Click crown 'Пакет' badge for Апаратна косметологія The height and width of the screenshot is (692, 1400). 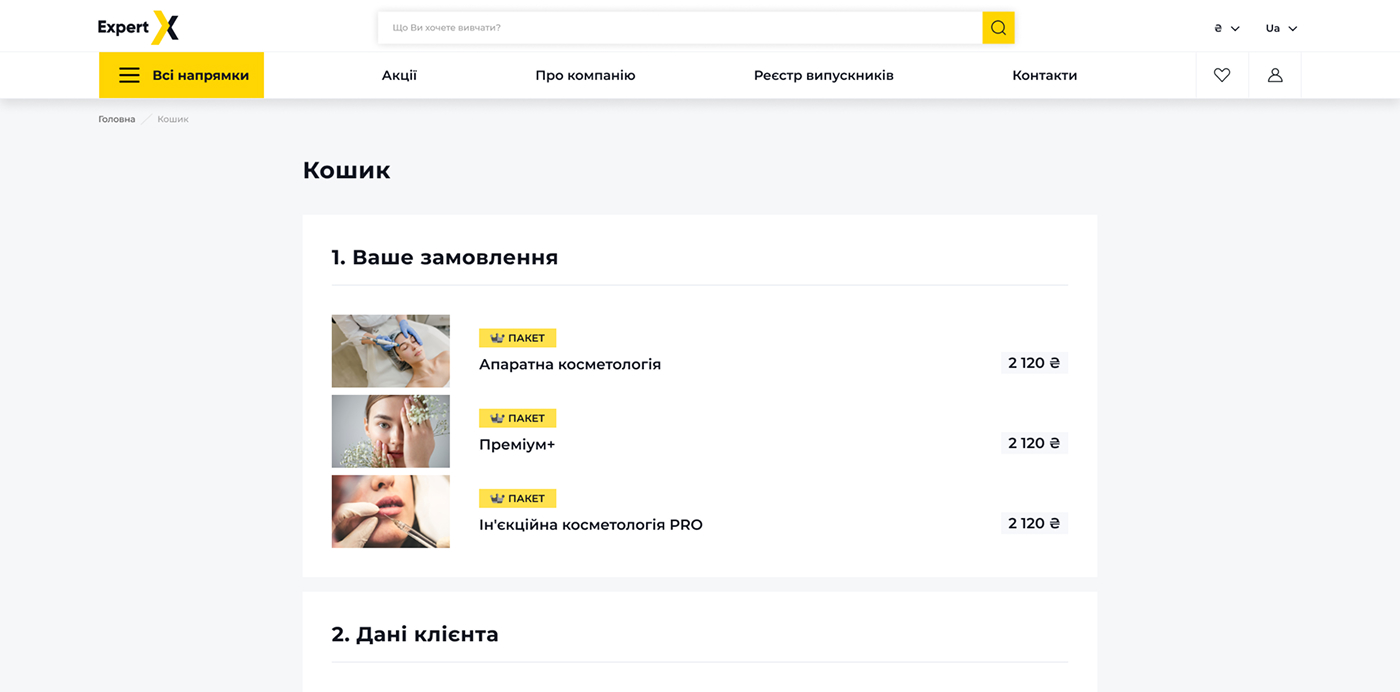[x=517, y=338]
